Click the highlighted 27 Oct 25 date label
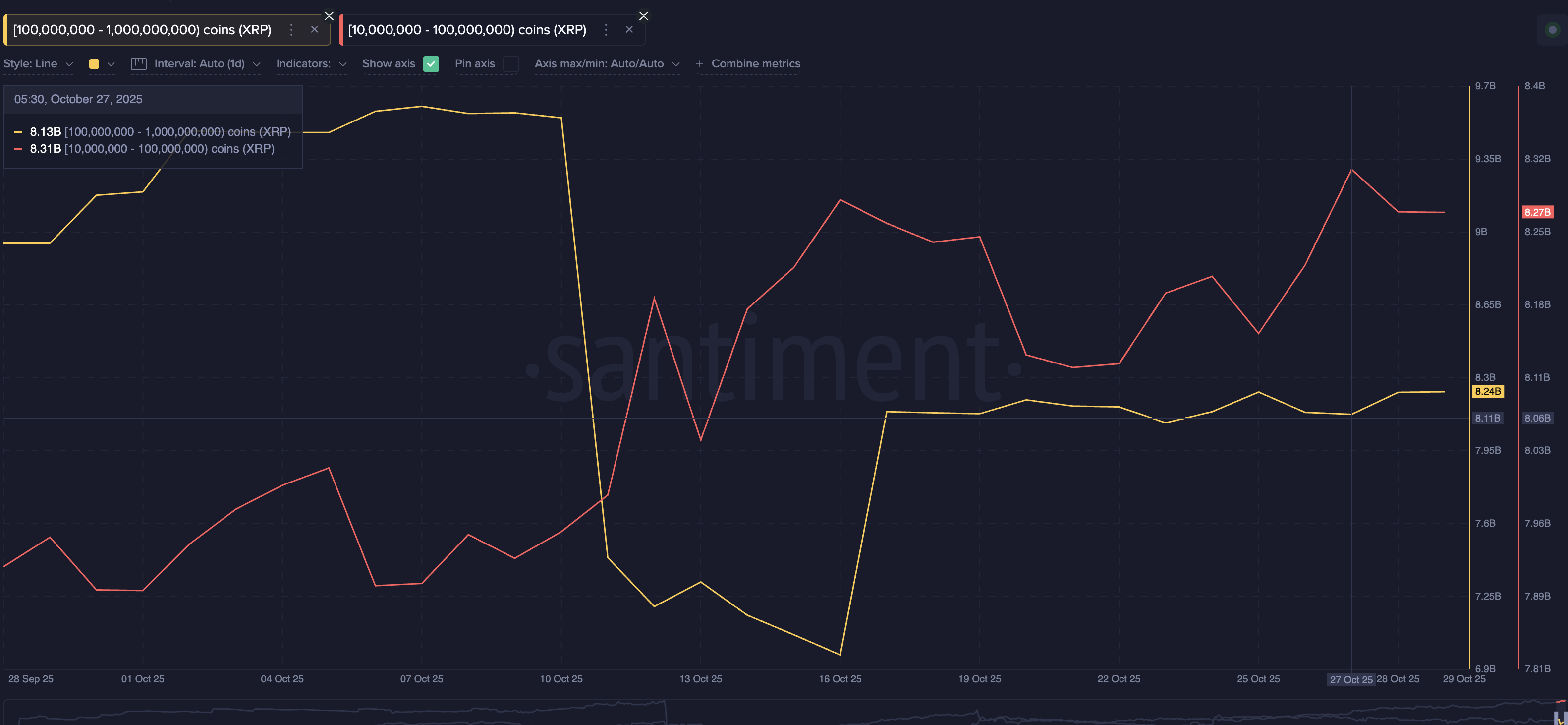Screen dimensions: 1568x725 pyautogui.click(x=1351, y=679)
